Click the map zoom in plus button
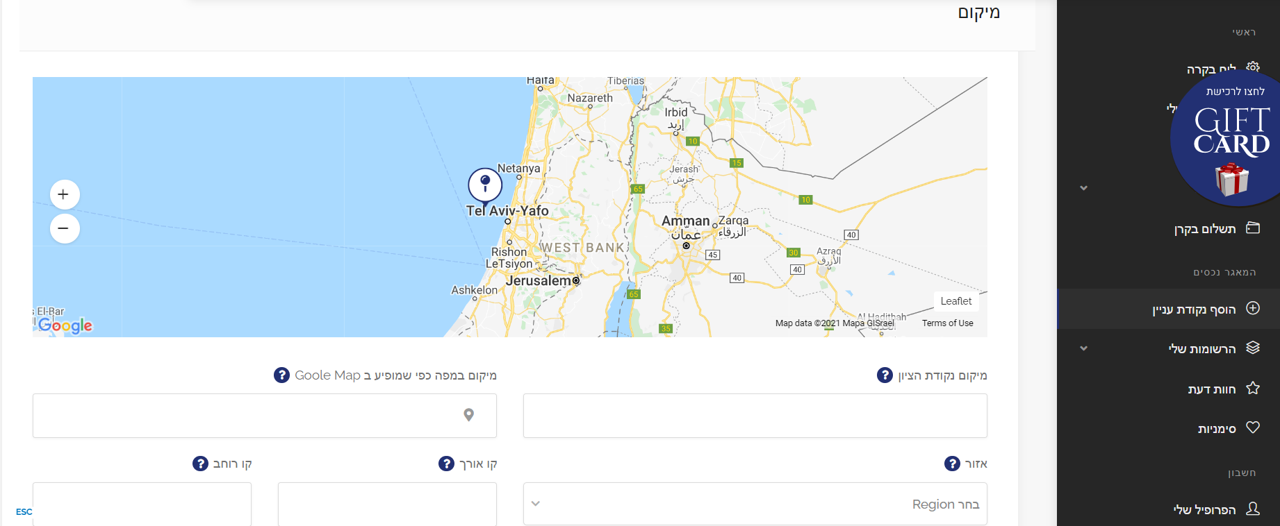The image size is (1280, 526). pyautogui.click(x=63, y=194)
